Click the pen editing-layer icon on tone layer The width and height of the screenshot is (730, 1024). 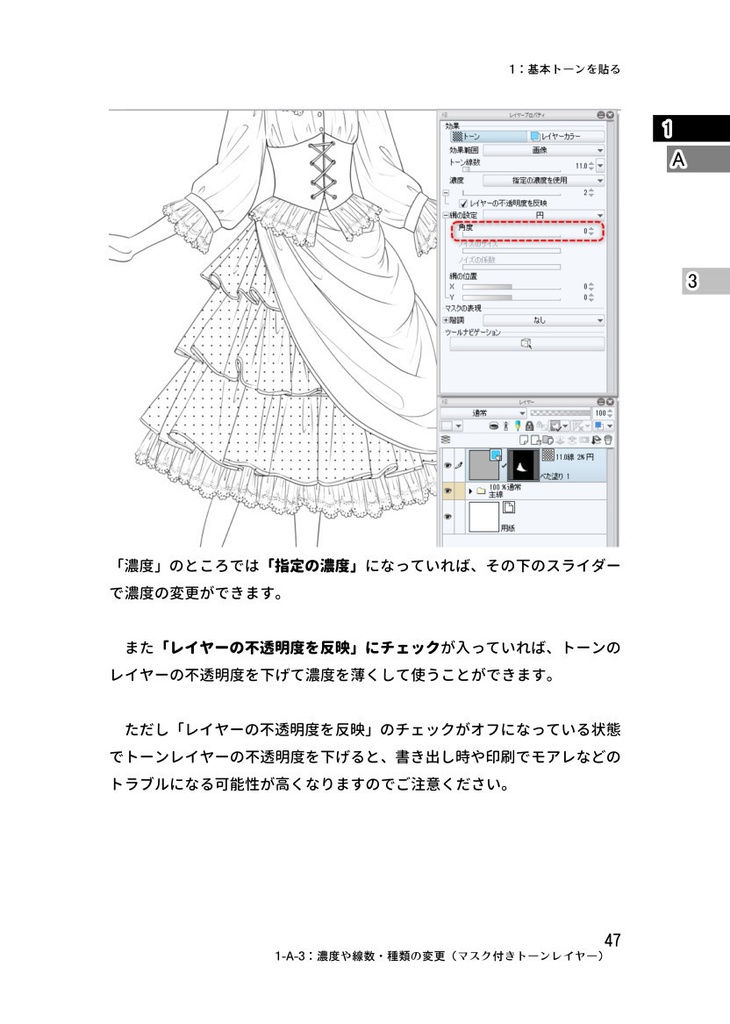point(459,466)
